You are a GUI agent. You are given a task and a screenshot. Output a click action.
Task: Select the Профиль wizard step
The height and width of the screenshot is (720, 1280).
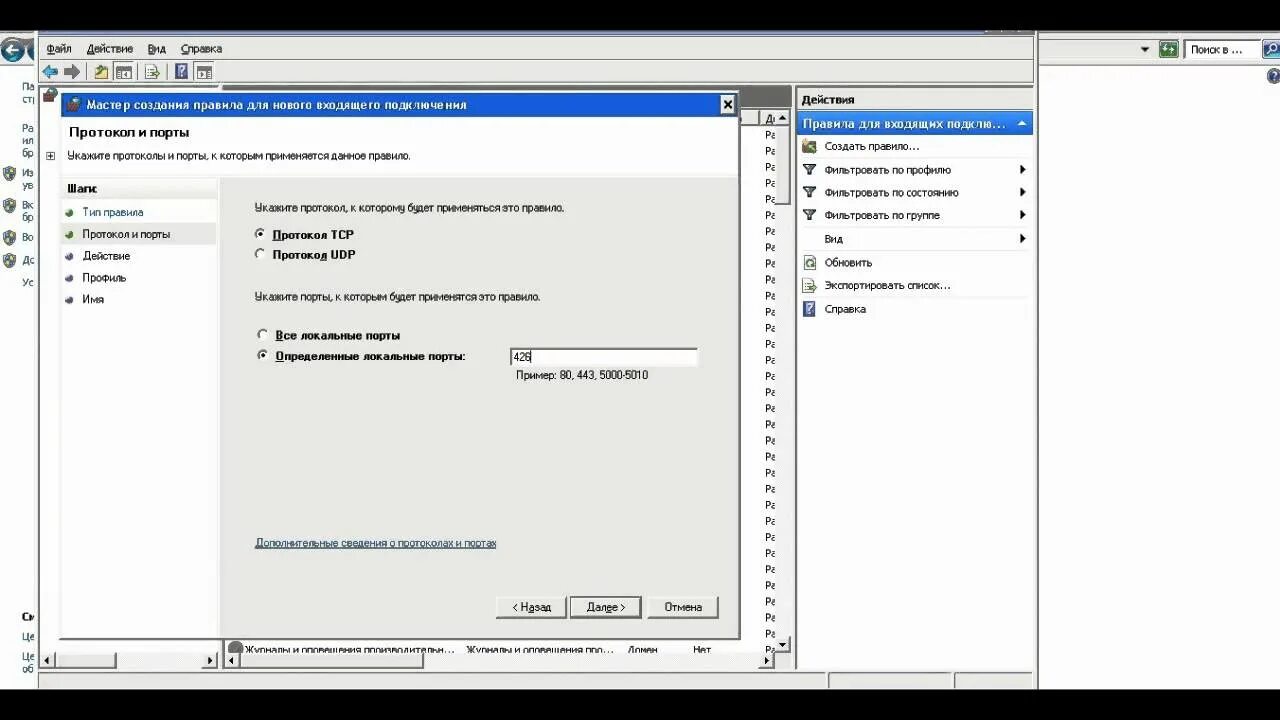pos(104,278)
